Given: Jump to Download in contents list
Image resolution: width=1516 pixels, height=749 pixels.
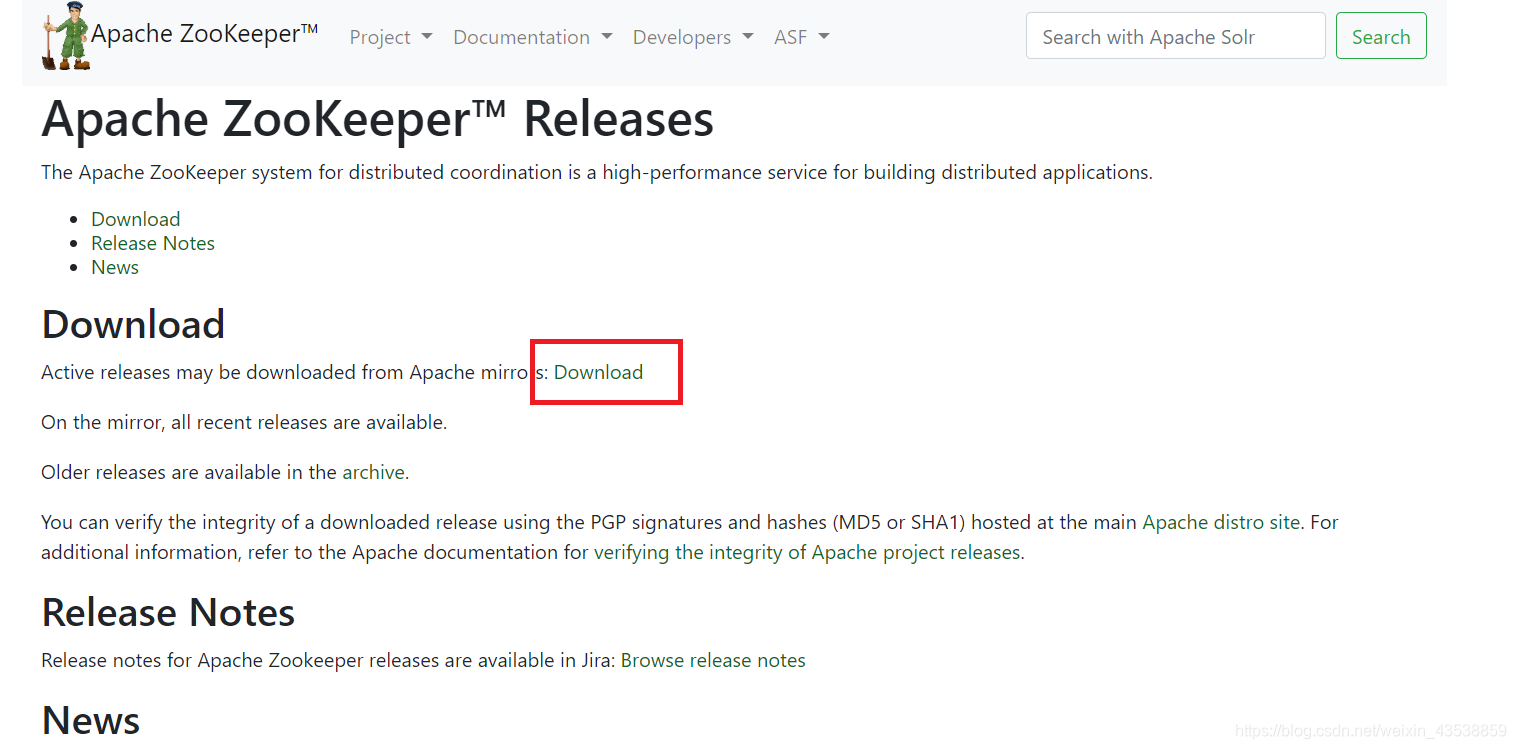Looking at the screenshot, I should click(x=136, y=219).
